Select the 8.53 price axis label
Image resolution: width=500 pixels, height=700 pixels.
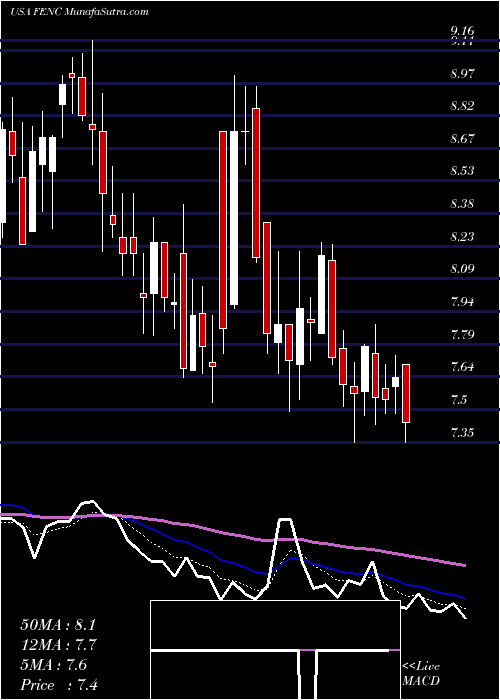tap(462, 171)
